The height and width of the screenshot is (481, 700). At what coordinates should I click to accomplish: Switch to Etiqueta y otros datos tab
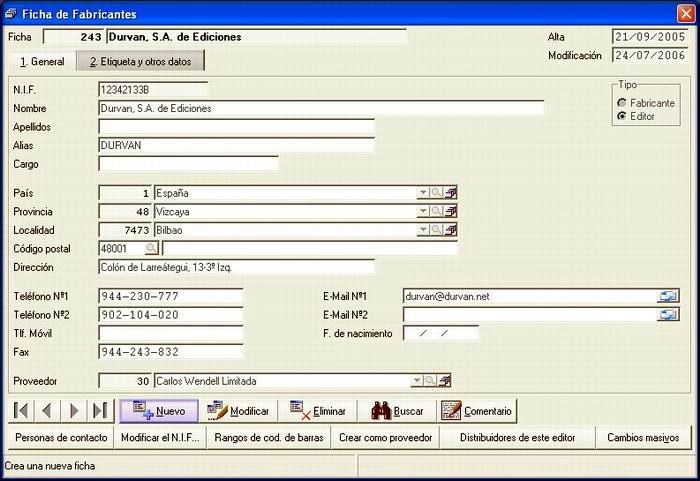click(x=141, y=61)
